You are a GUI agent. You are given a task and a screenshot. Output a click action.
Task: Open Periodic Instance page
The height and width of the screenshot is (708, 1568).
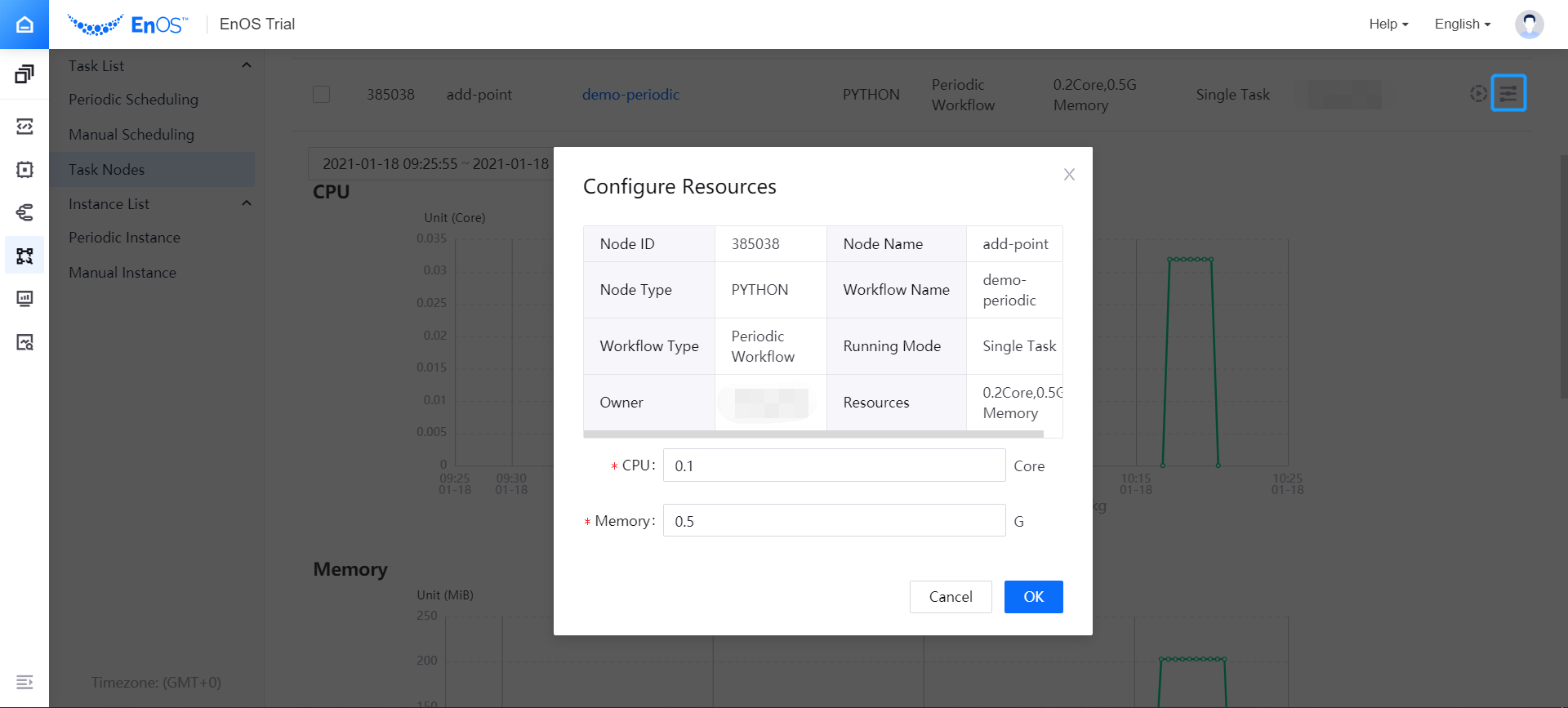(124, 238)
